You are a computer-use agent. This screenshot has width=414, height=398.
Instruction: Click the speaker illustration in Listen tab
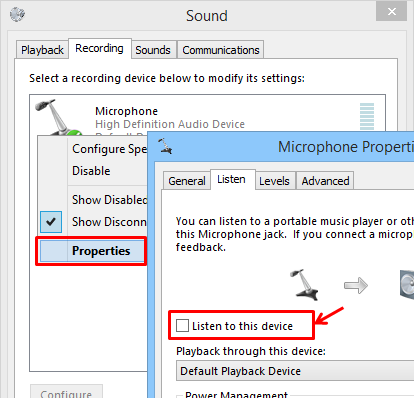click(x=407, y=285)
